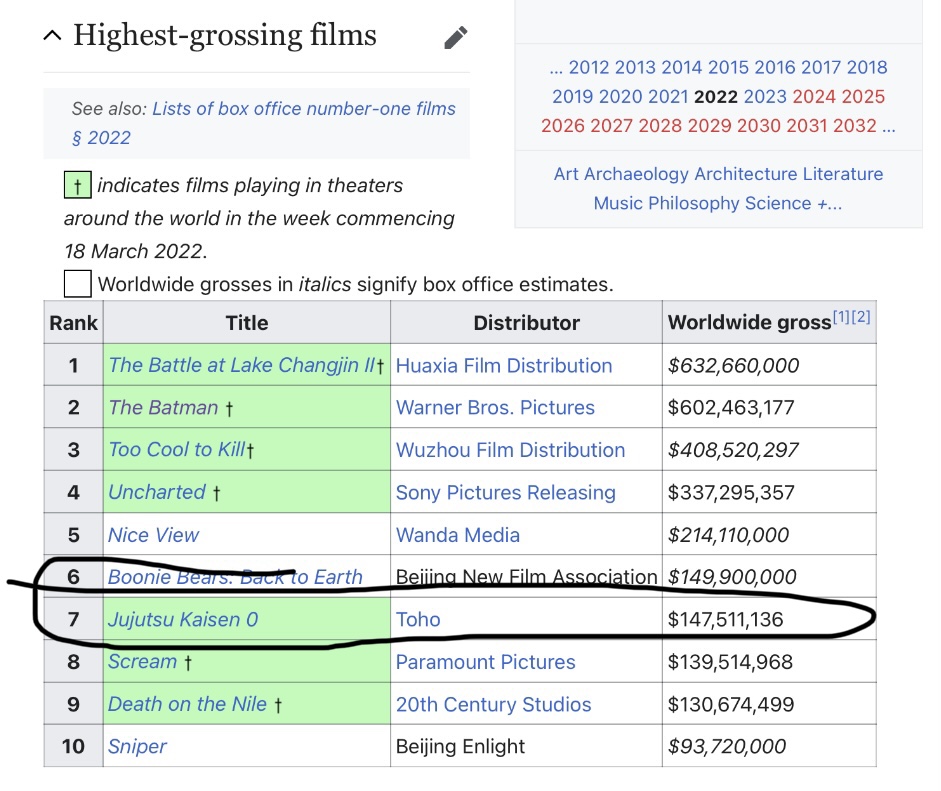Viewport: 941px width, 791px height.
Task: Open the year 2019 link
Action: pyautogui.click(x=573, y=96)
